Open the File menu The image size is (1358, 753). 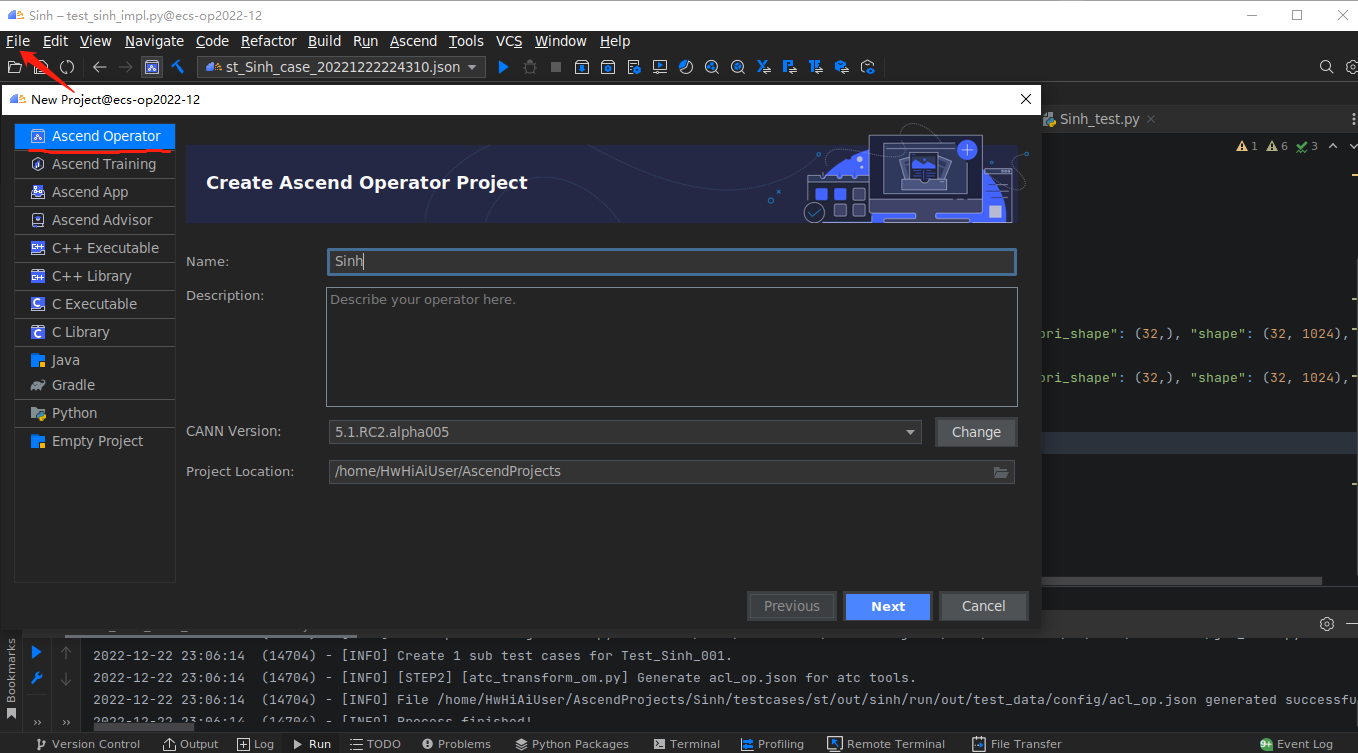(18, 41)
